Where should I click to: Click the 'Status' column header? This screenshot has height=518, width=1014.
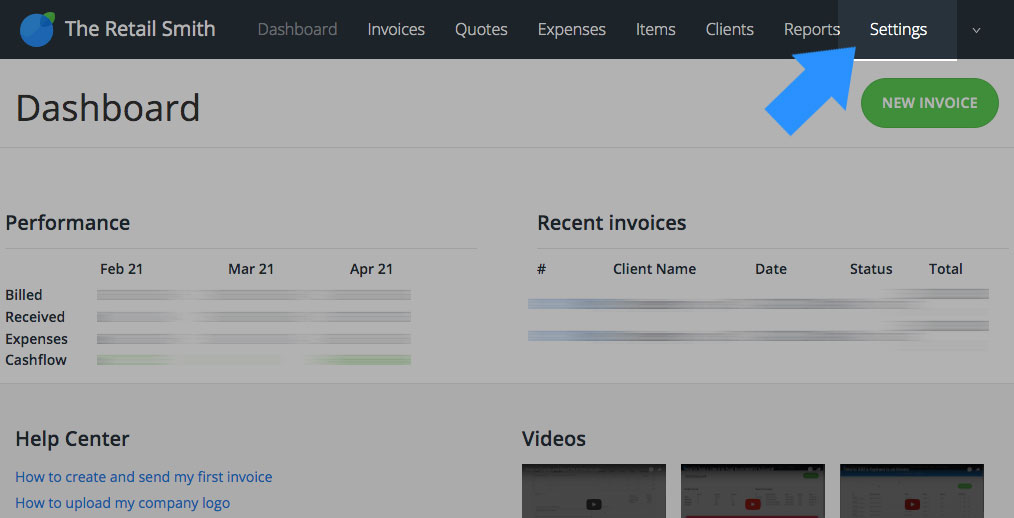[871, 269]
